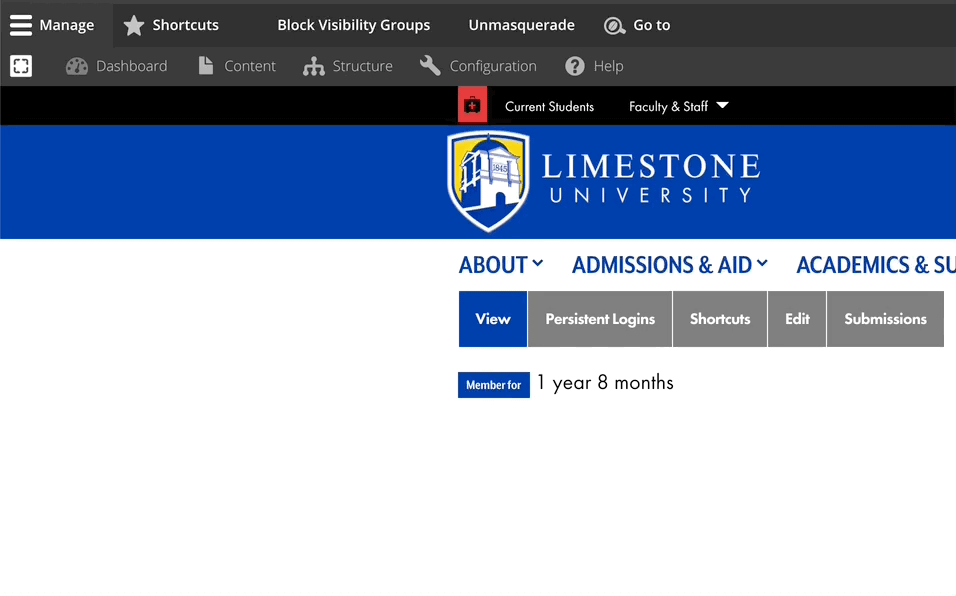Viewport: 956px width, 596px height.
Task: Open Block Visibility Groups
Action: pyautogui.click(x=354, y=25)
